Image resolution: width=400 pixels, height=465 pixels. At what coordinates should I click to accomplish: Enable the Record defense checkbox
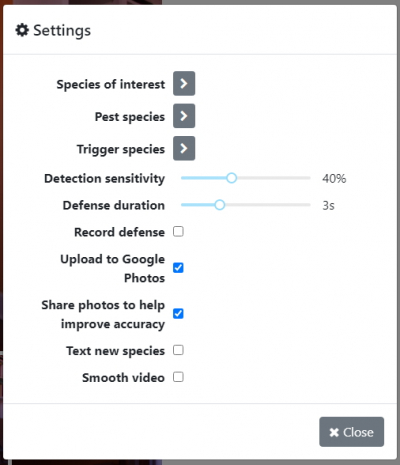coord(178,231)
